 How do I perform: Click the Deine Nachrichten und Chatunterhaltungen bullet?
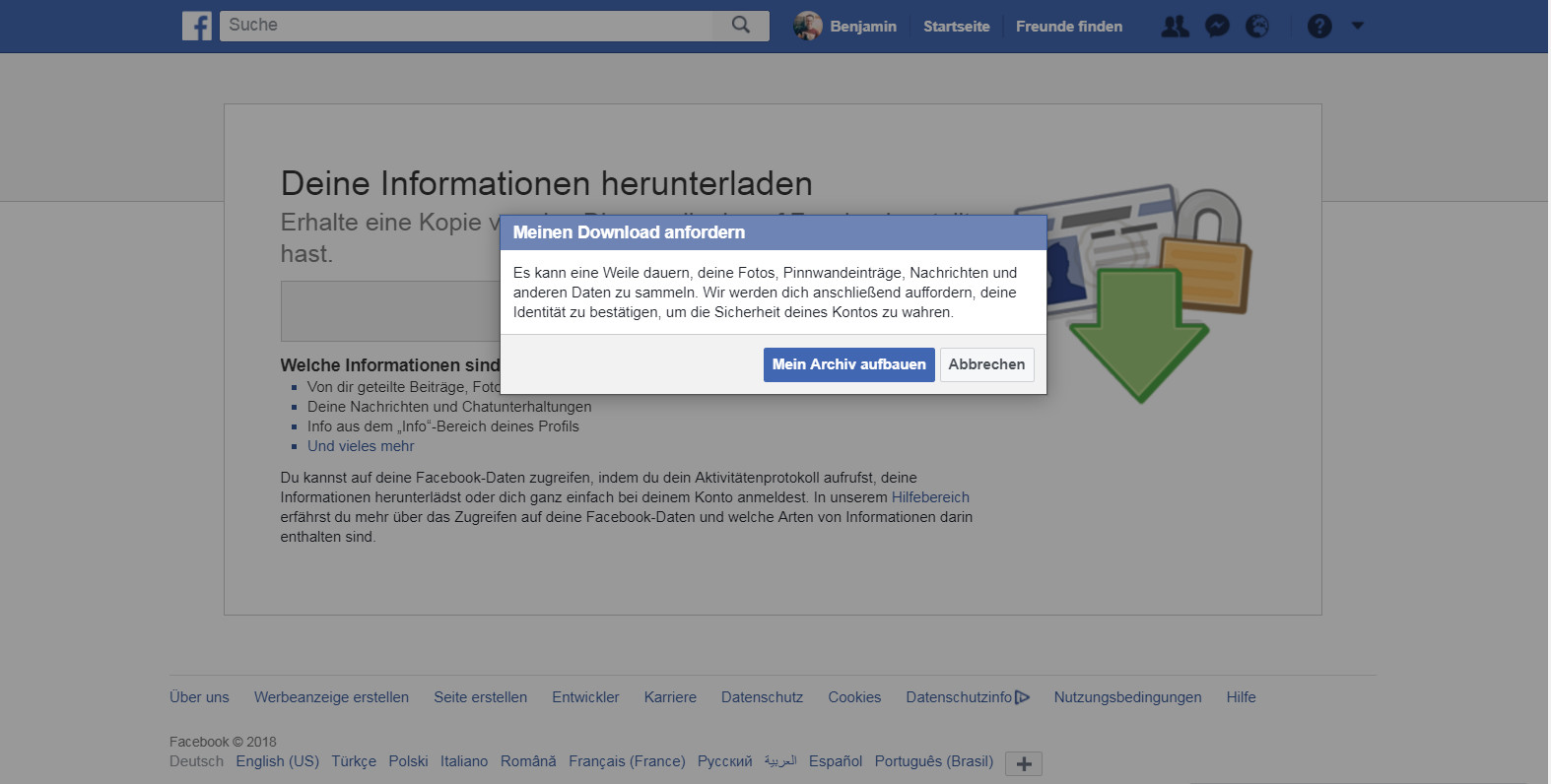click(449, 407)
